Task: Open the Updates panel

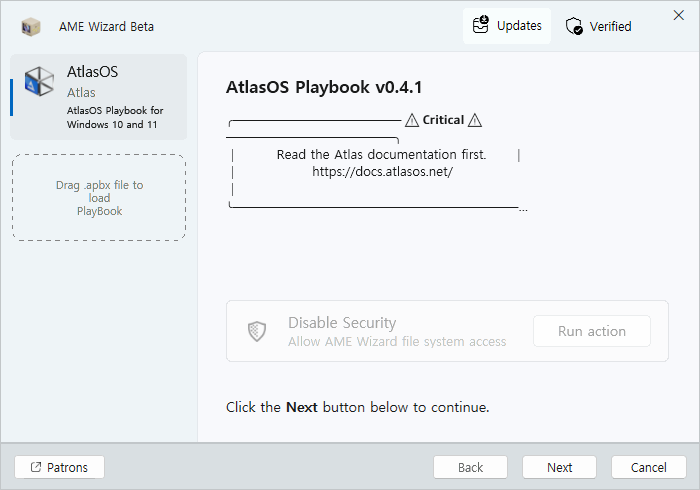Action: click(x=507, y=26)
